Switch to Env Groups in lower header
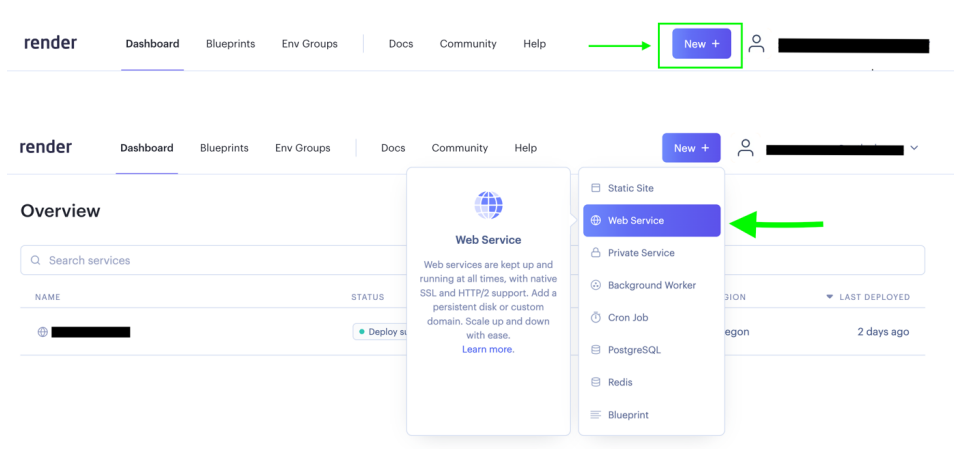The image size is (968, 450). click(x=302, y=148)
